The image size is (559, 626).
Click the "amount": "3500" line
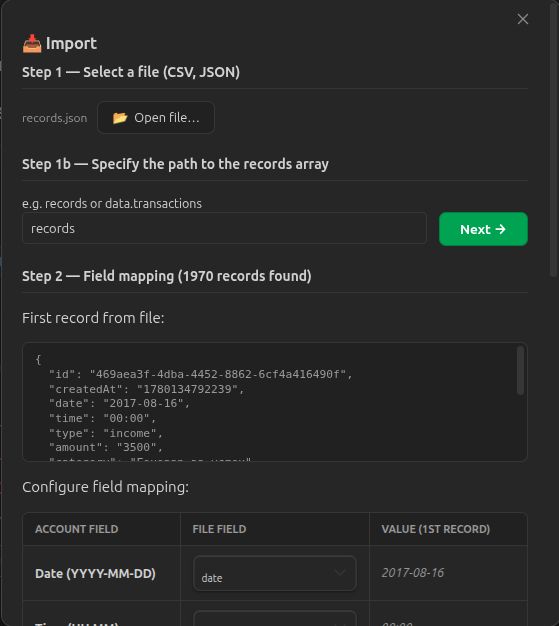pyautogui.click(x=106, y=447)
